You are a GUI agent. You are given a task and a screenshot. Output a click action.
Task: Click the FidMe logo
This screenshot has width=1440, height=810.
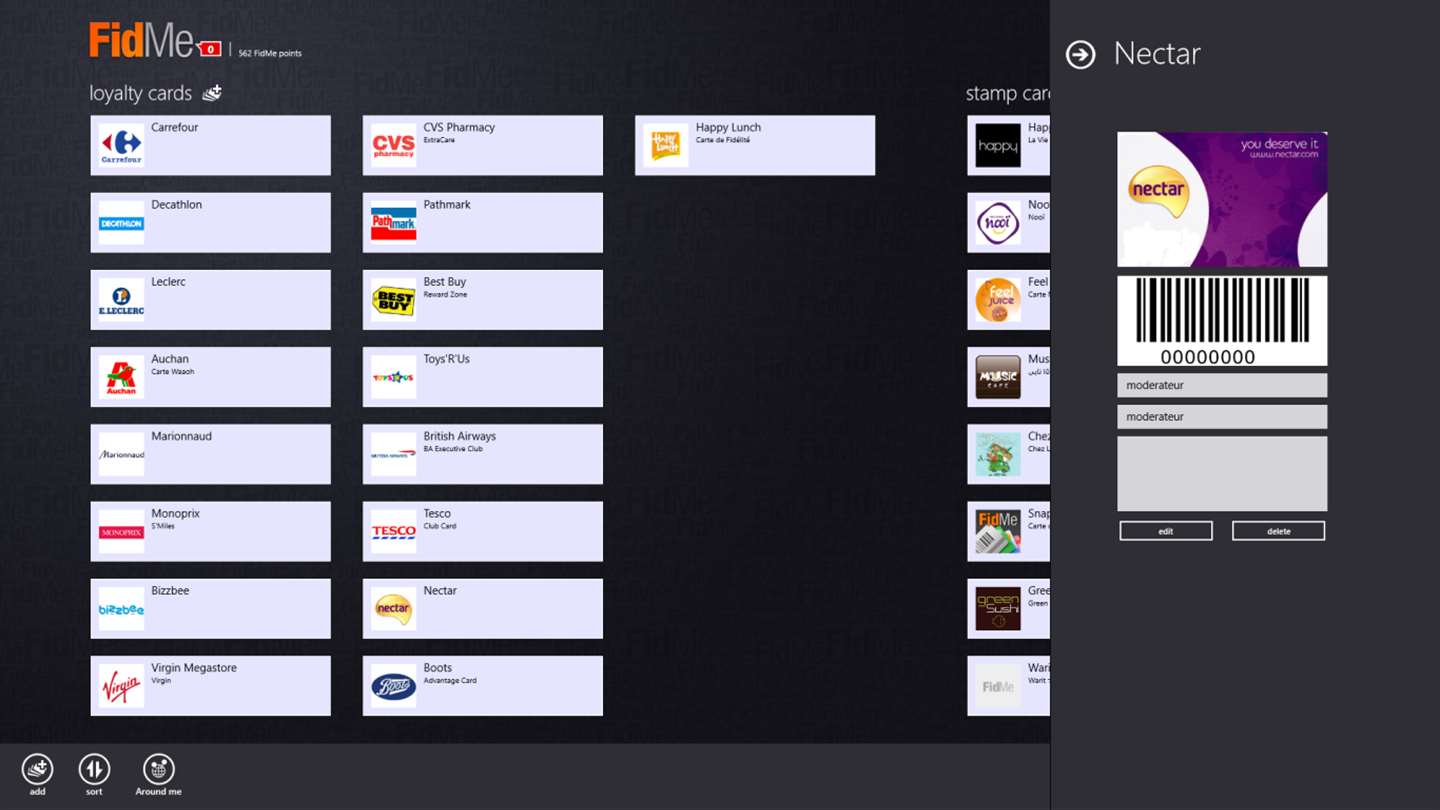[x=141, y=41]
